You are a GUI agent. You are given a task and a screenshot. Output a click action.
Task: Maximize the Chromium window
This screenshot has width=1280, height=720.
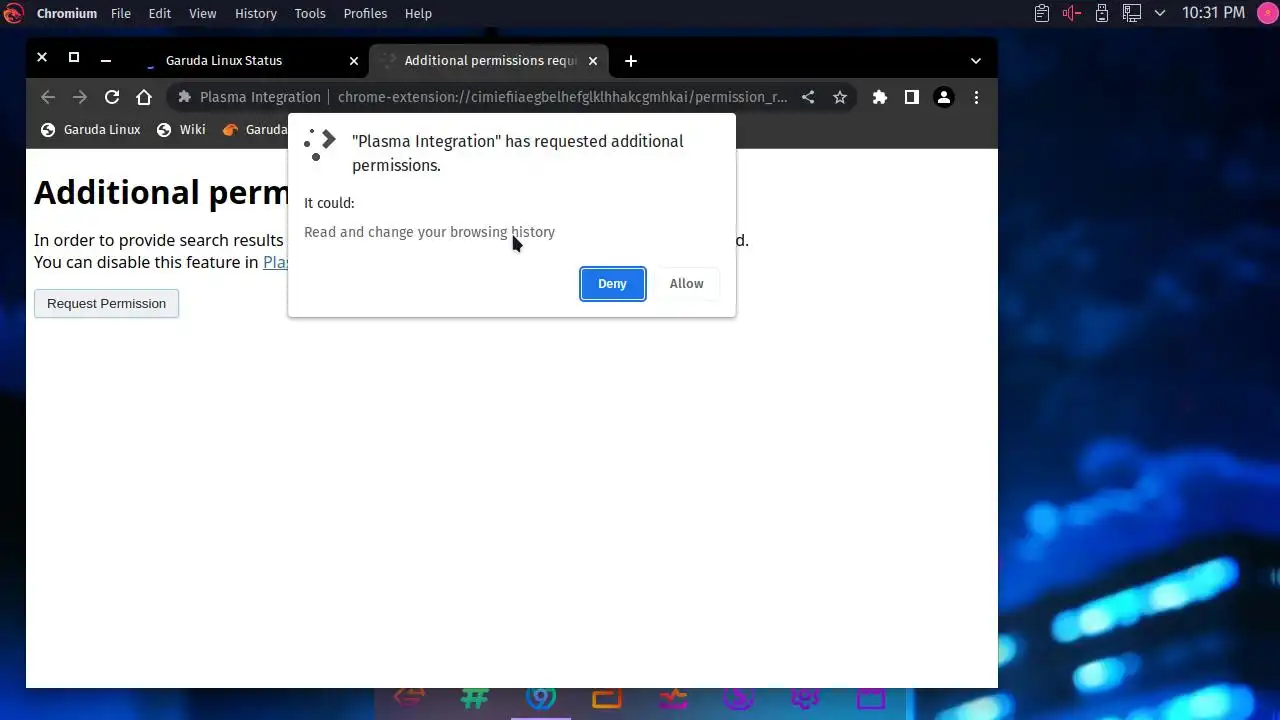[73, 58]
